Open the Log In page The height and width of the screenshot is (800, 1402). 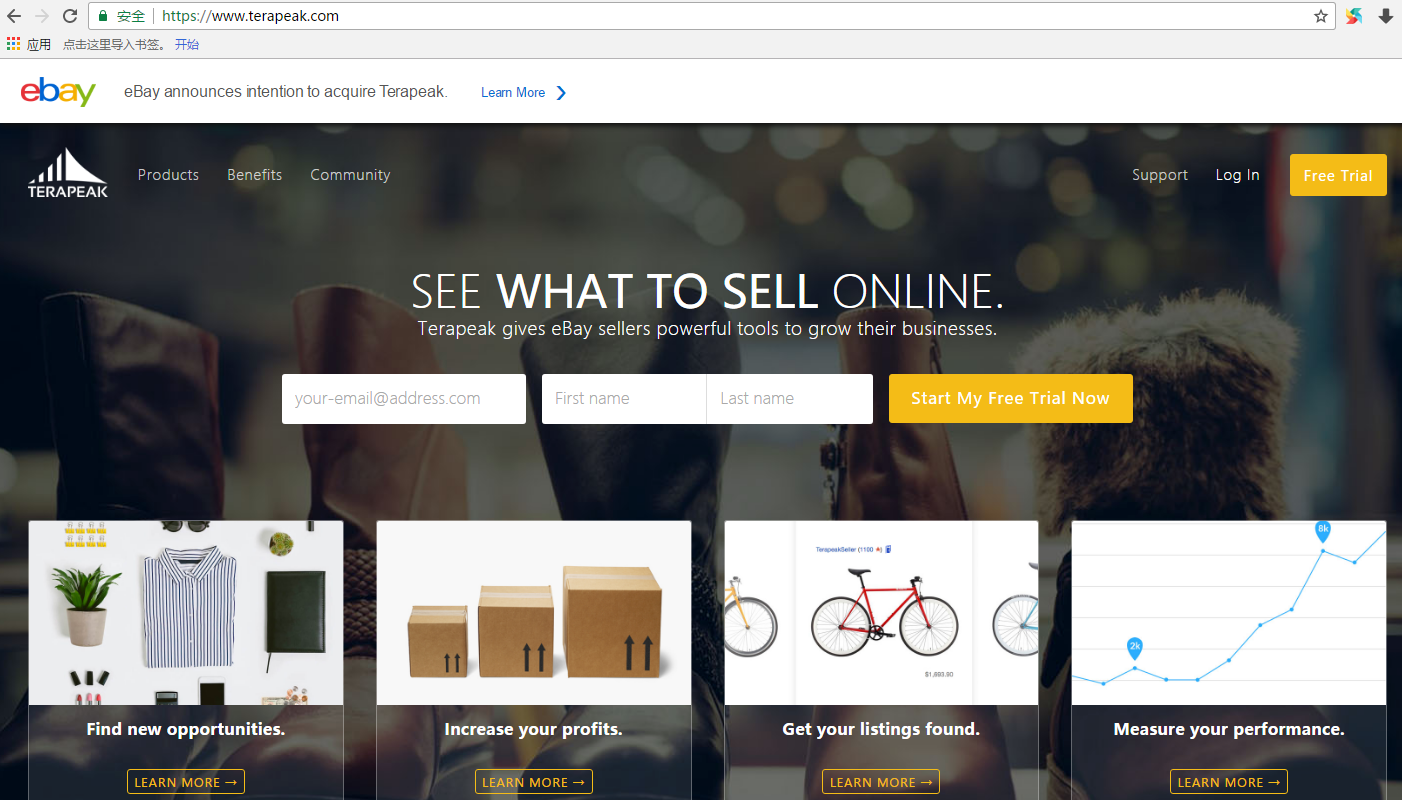point(1237,175)
